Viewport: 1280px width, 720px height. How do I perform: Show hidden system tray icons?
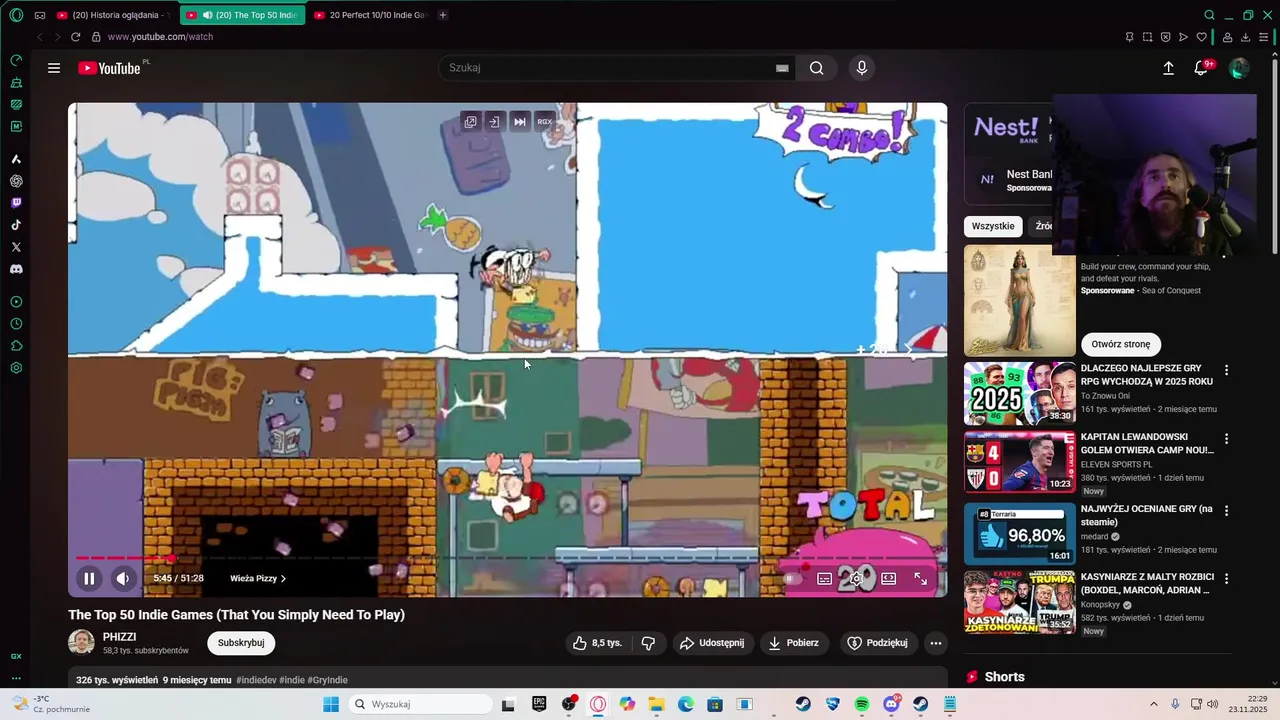[1153, 704]
